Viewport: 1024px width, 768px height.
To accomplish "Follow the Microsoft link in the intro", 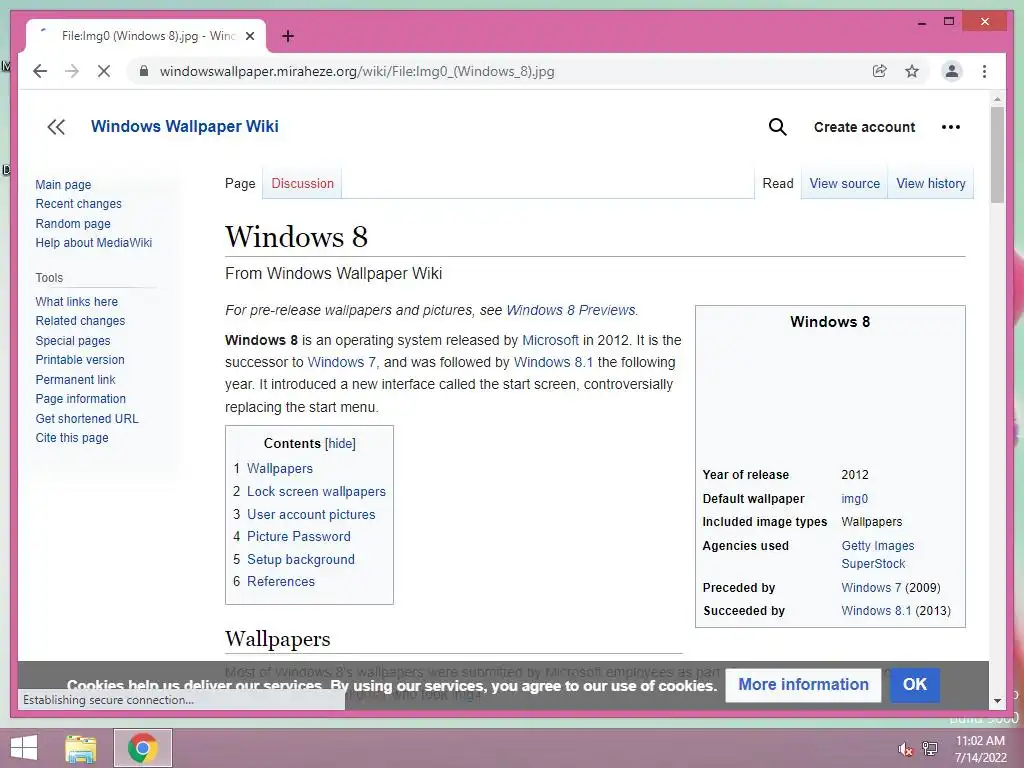I will pyautogui.click(x=550, y=340).
